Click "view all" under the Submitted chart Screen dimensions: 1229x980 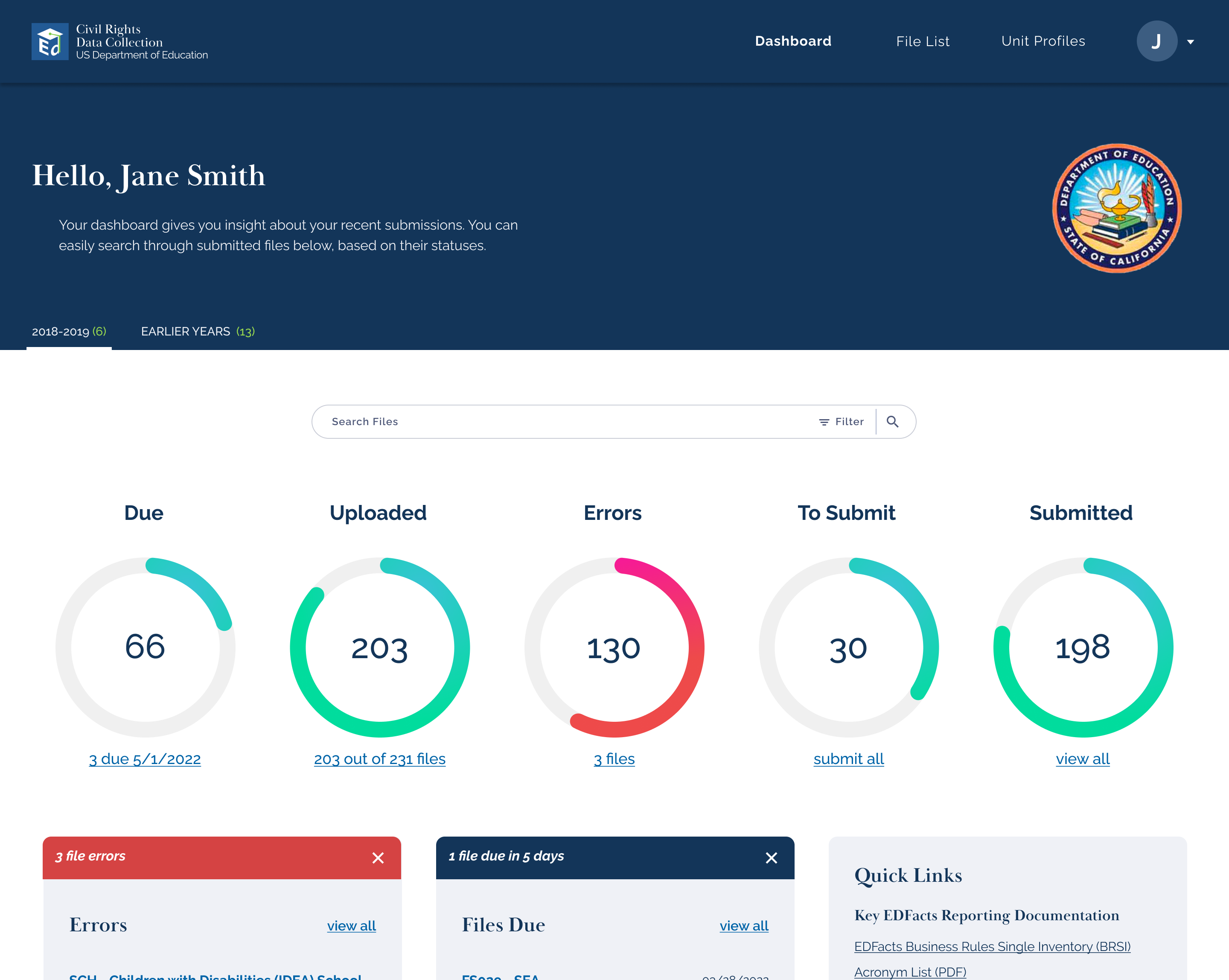(1083, 759)
